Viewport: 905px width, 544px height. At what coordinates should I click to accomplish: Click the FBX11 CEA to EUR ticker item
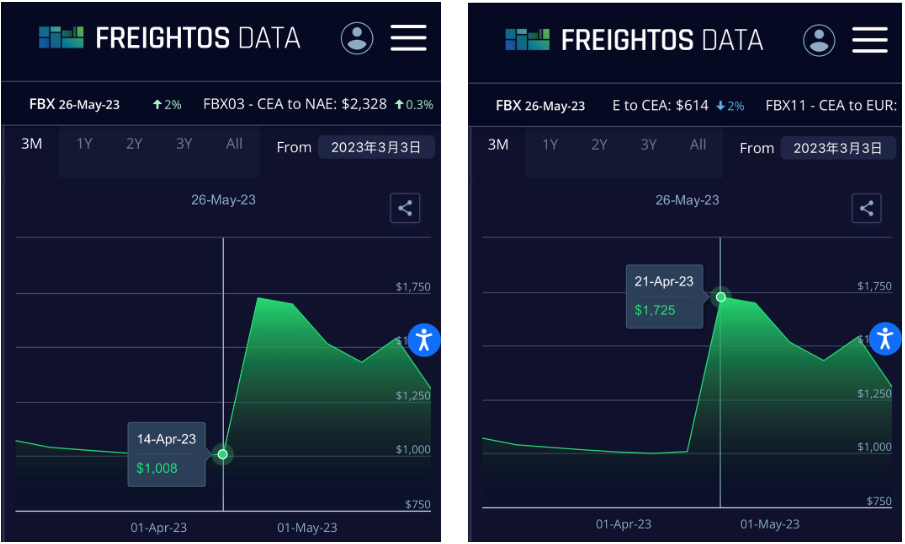click(830, 105)
